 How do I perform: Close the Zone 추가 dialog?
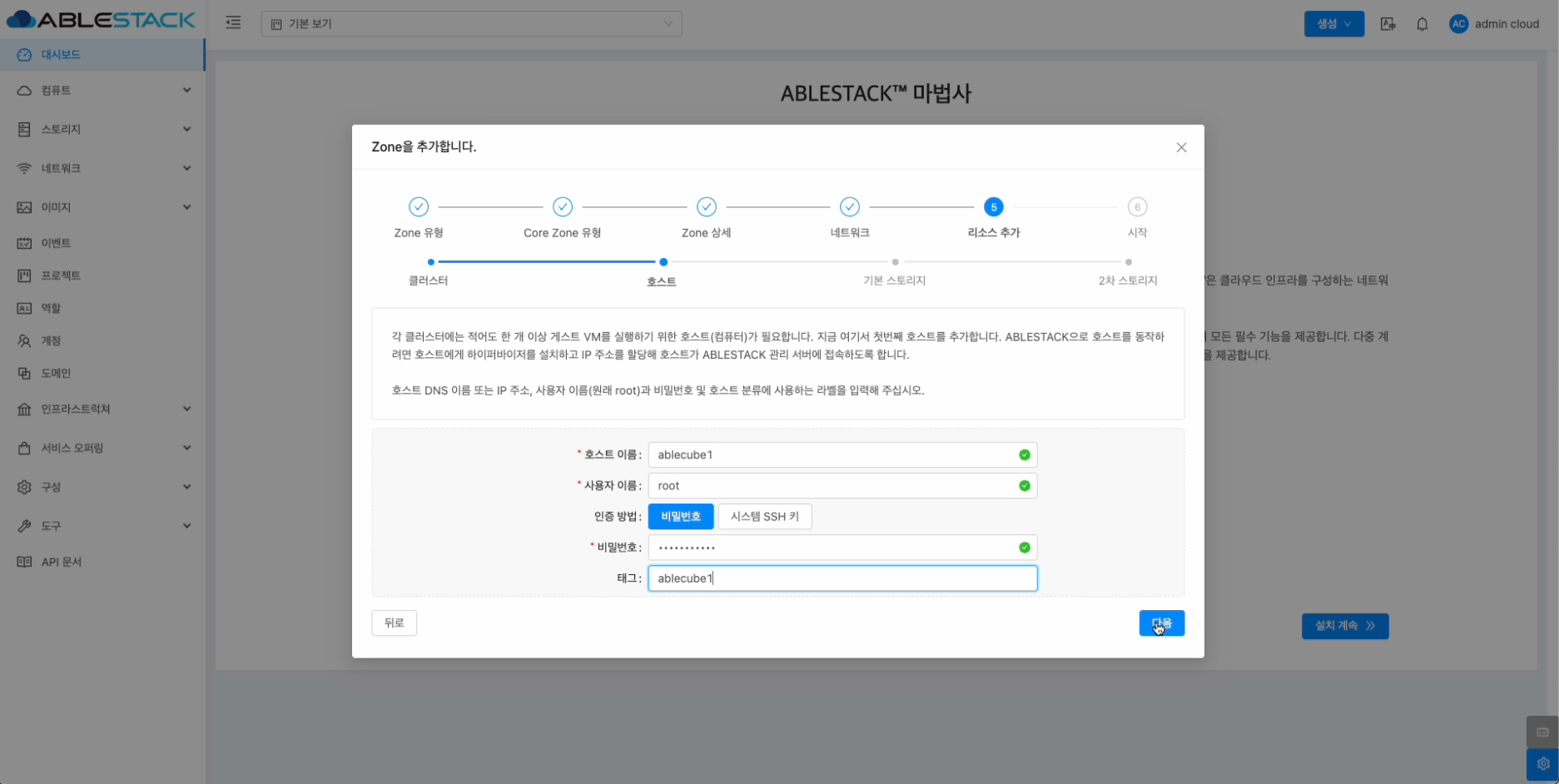[1181, 147]
